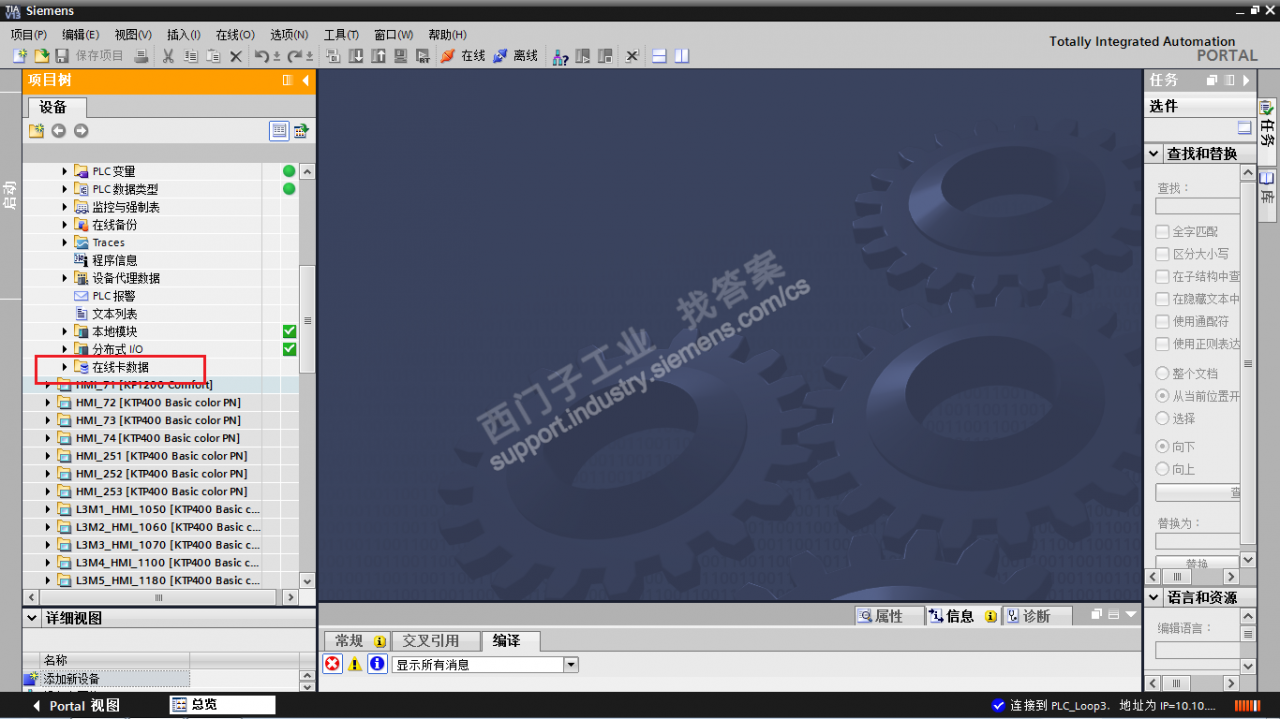Screen dimensions: 1280x719
Task: Enable 使用正则表达式 checkbox
Action: (1162, 344)
